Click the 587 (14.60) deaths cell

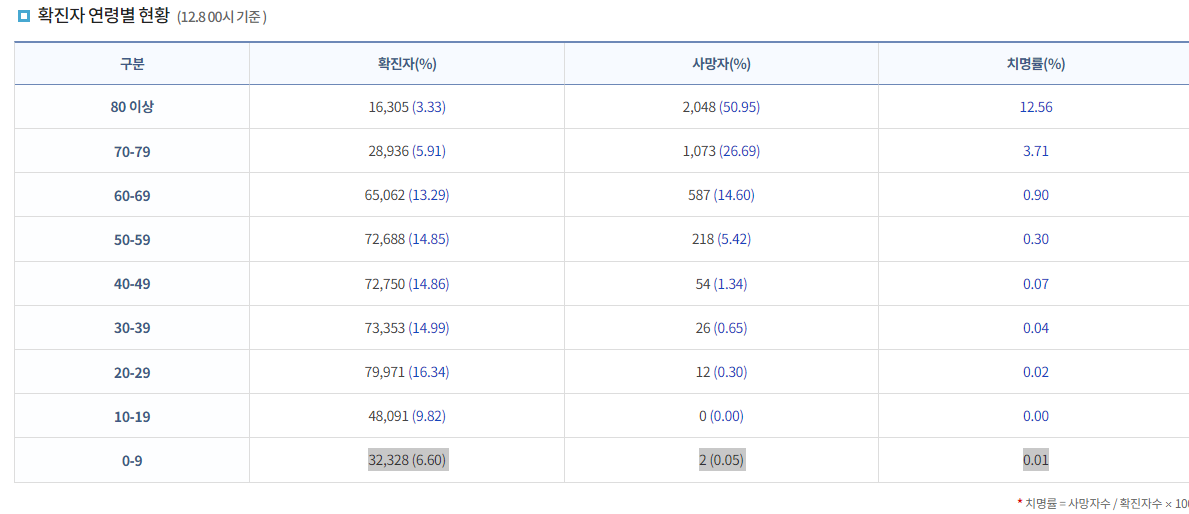[x=721, y=196]
